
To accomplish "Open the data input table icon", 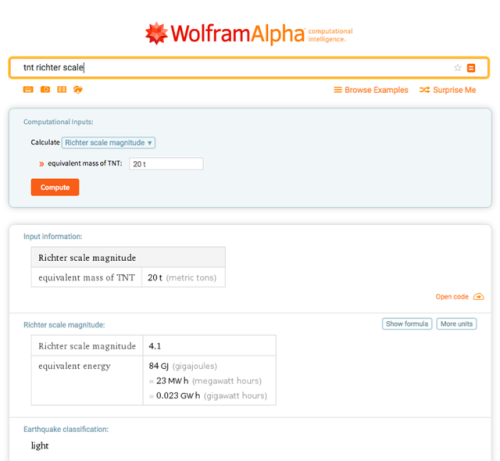I will 62,89.
